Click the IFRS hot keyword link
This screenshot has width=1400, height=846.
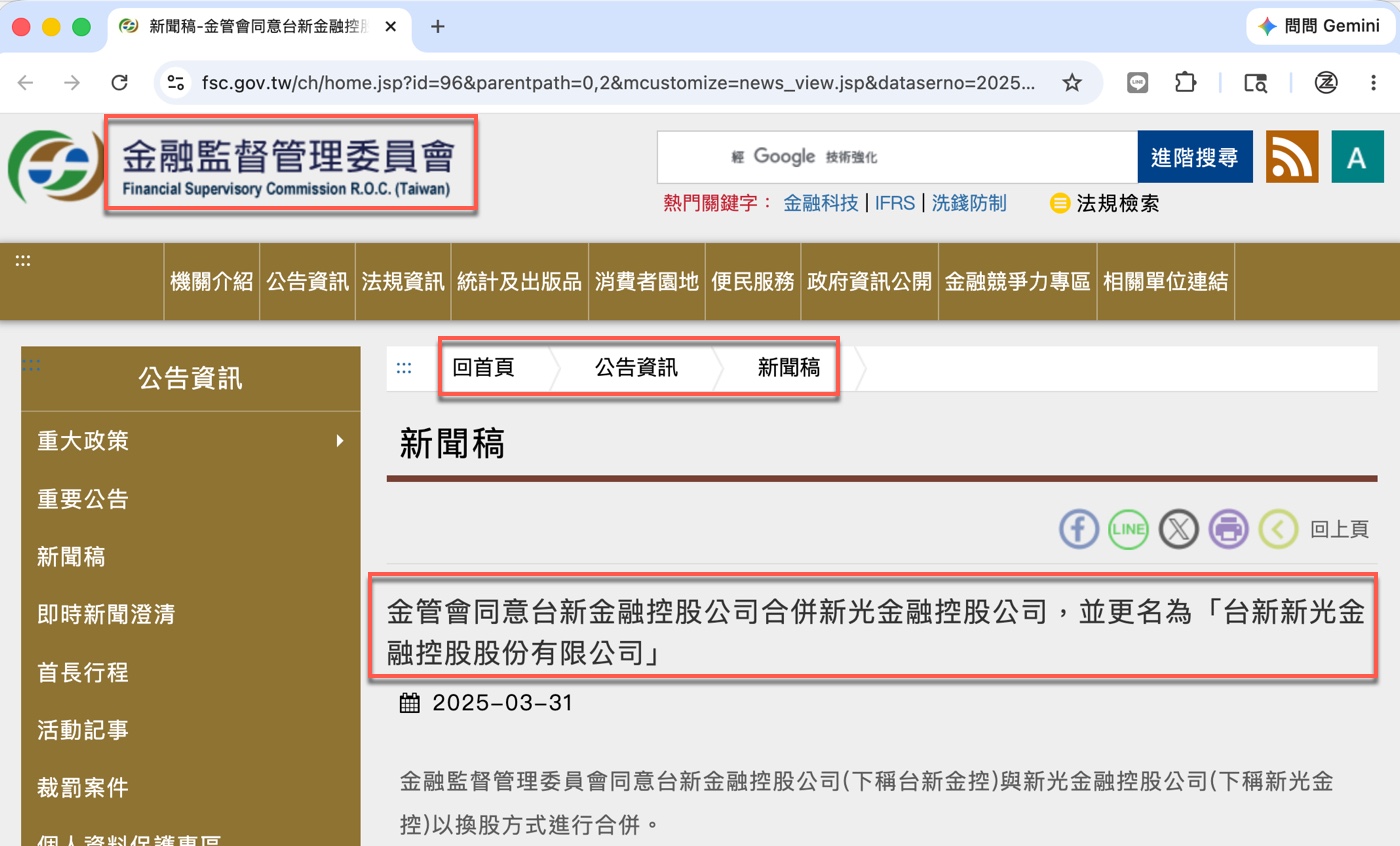coord(895,204)
